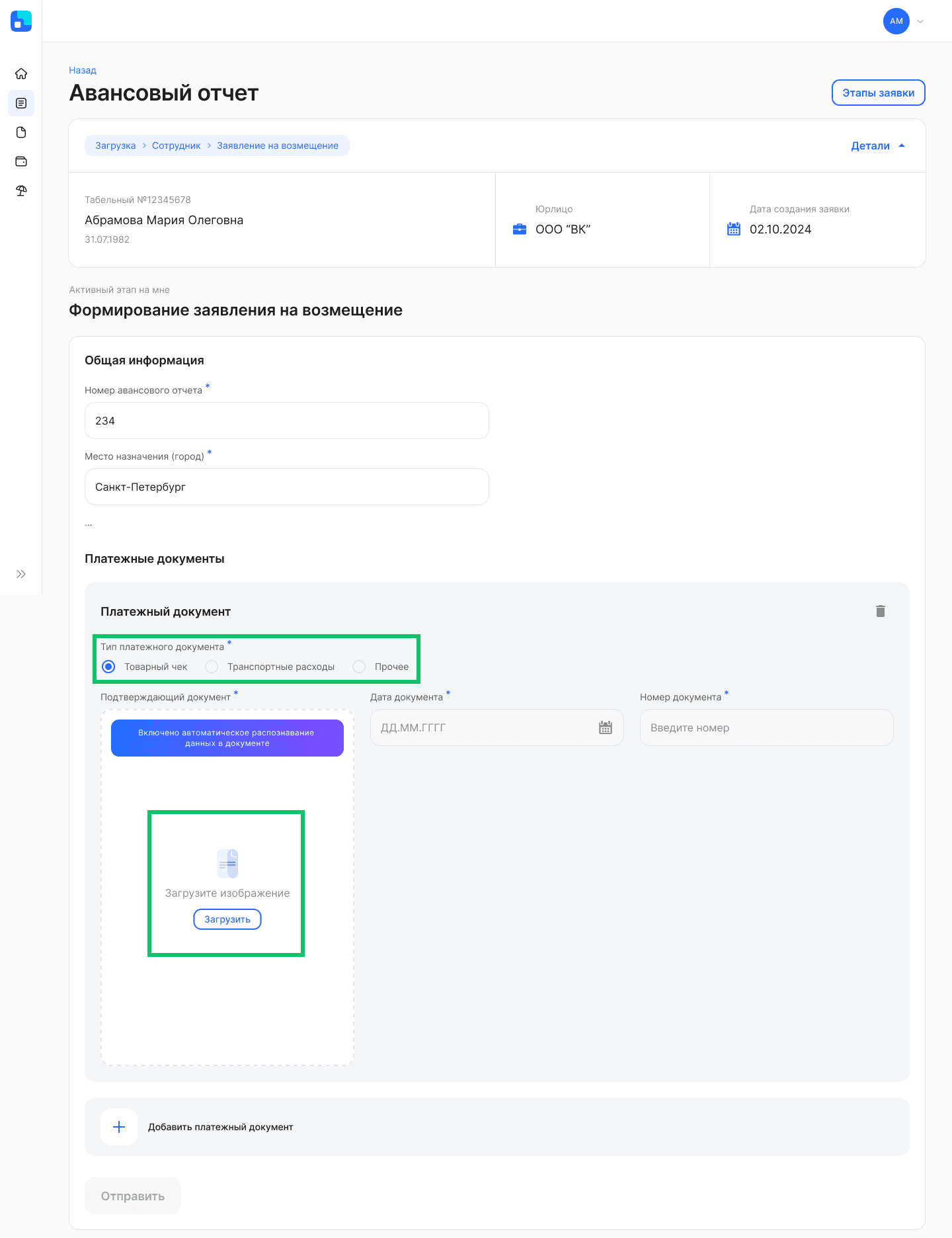Collapse the Детали section

878,145
